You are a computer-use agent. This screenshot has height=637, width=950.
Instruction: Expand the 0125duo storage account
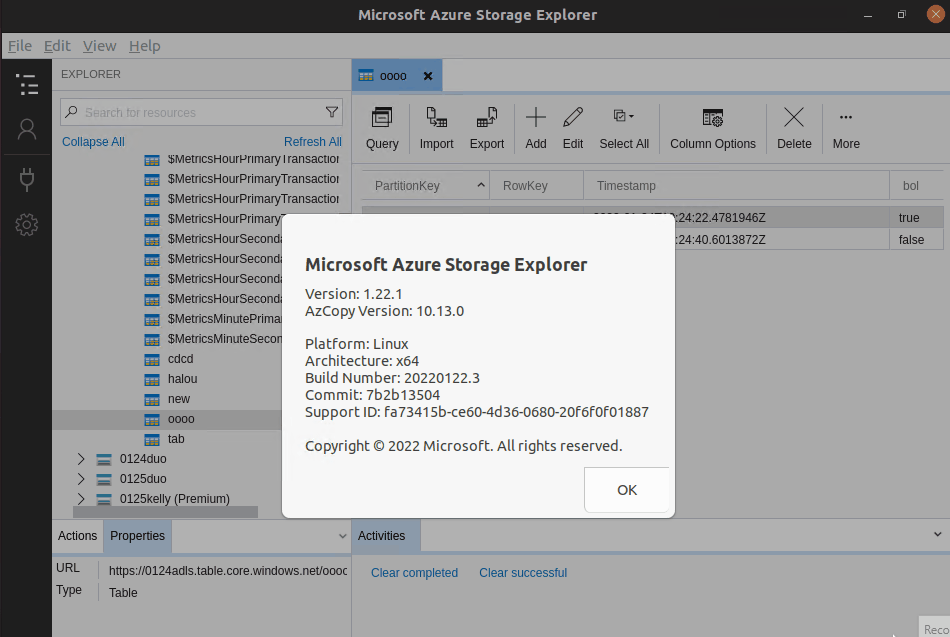tap(81, 479)
